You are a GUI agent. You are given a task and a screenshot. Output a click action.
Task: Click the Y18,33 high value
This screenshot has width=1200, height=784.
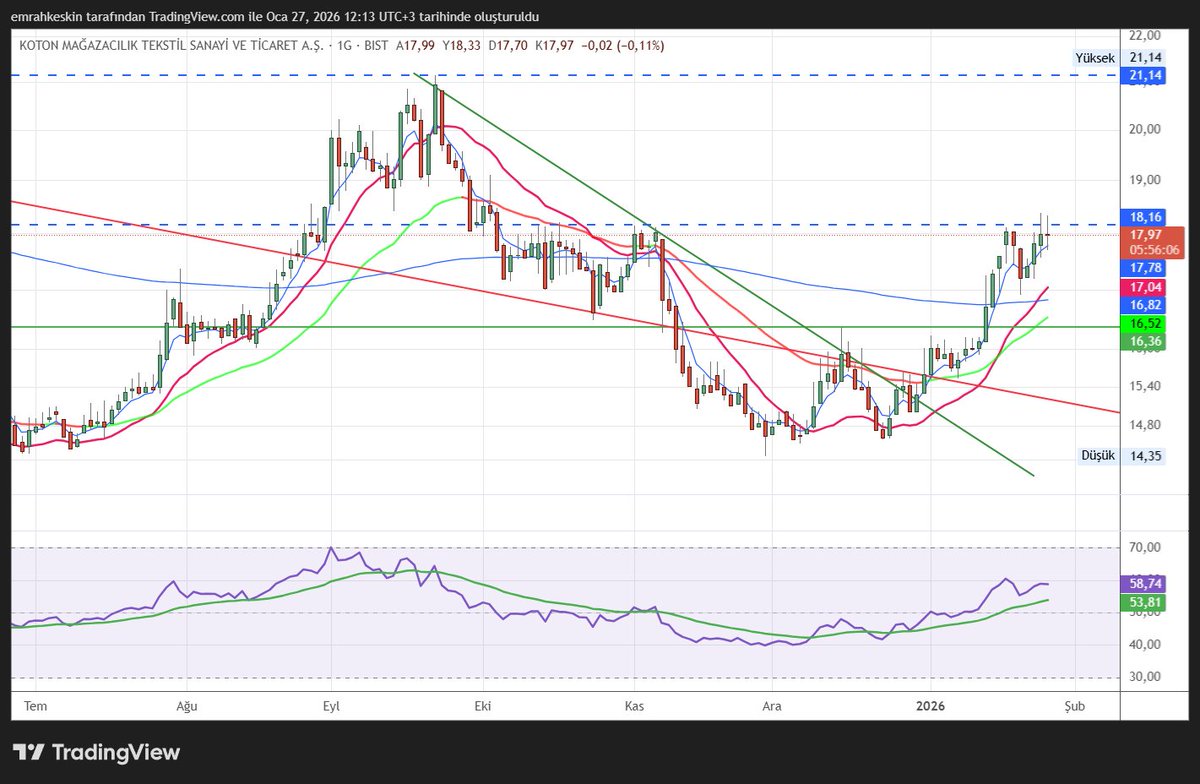point(461,45)
